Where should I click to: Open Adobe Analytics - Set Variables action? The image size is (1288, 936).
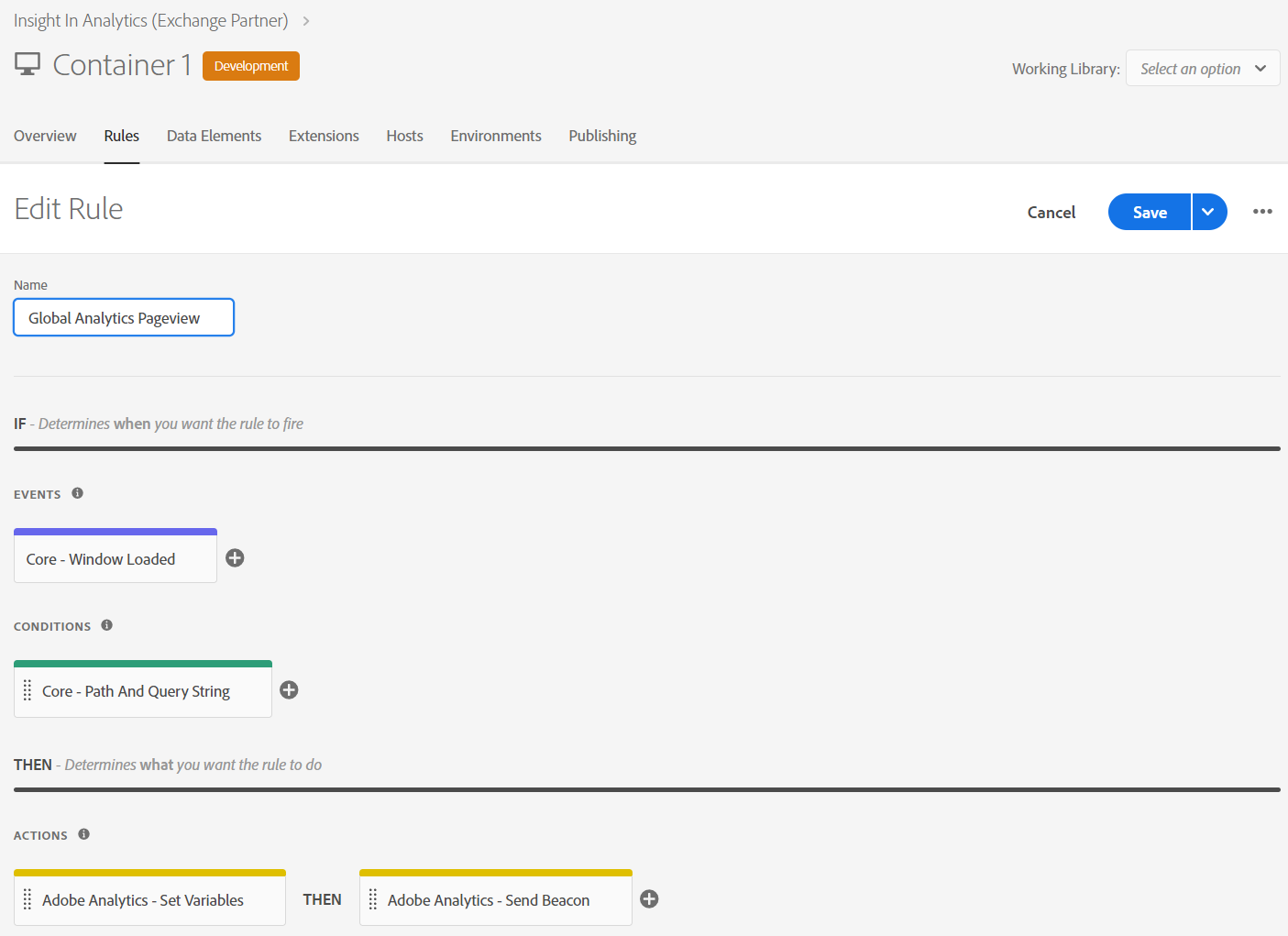point(149,898)
